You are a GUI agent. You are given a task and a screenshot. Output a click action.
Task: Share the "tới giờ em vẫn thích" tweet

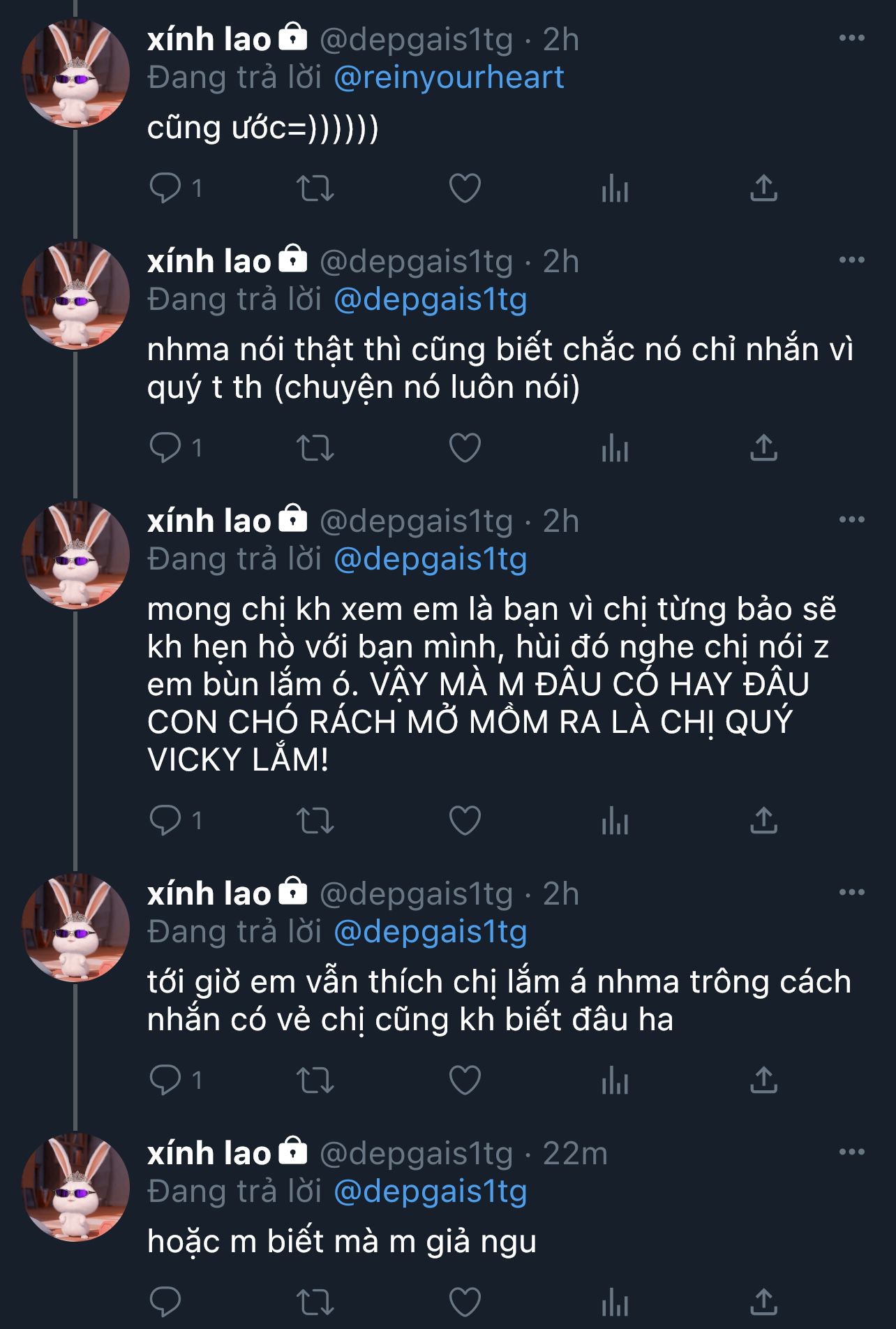763,1080
